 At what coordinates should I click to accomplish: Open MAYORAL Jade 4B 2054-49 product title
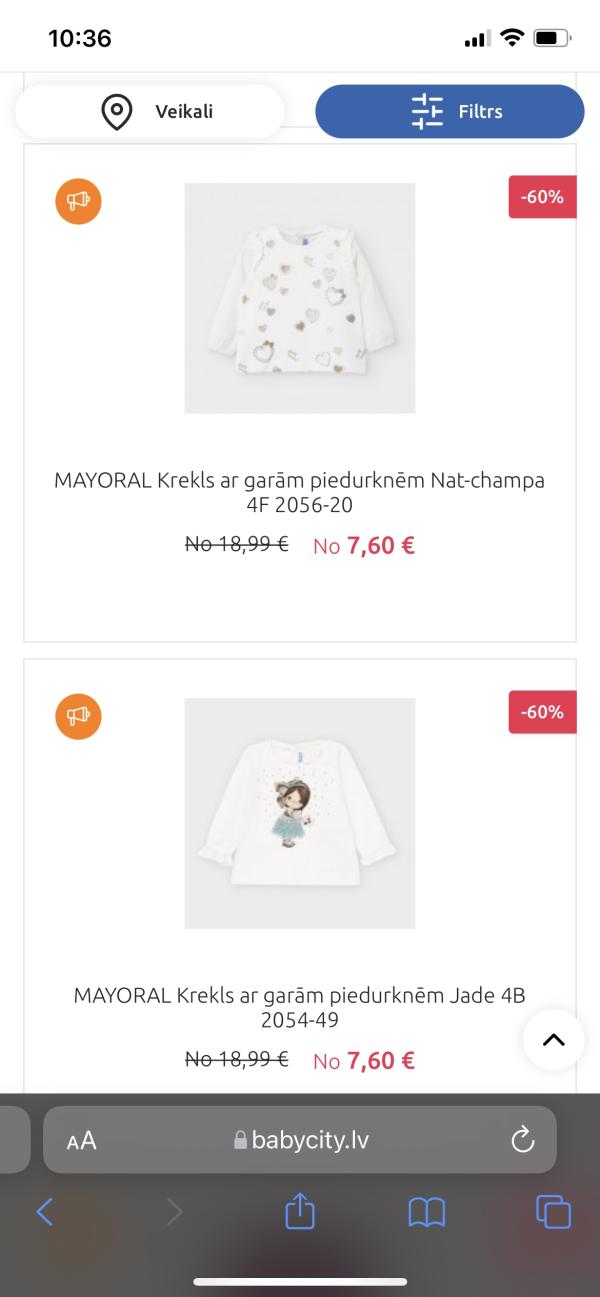click(300, 1007)
